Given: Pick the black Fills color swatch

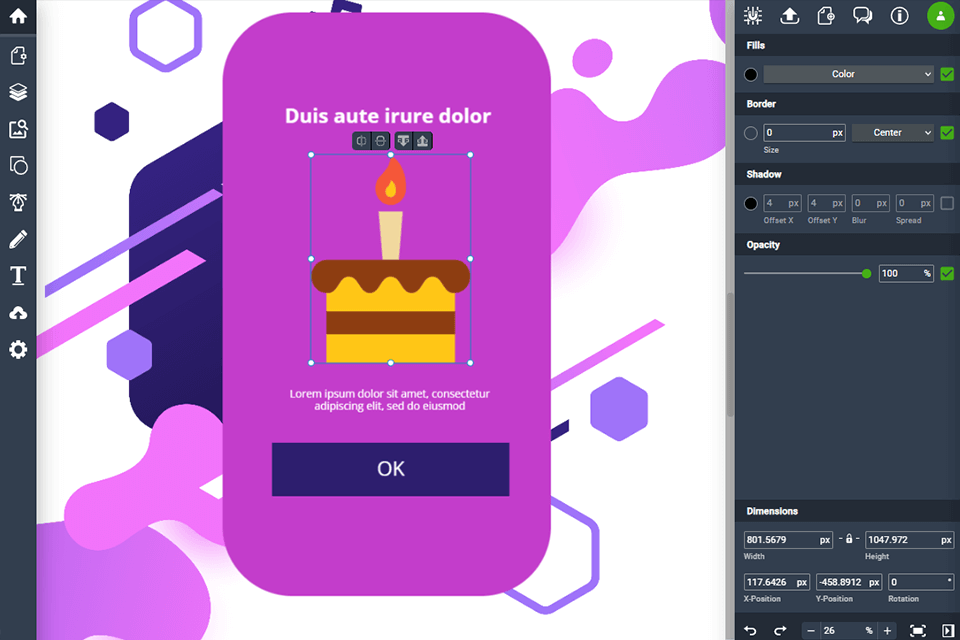Looking at the screenshot, I should coord(751,75).
